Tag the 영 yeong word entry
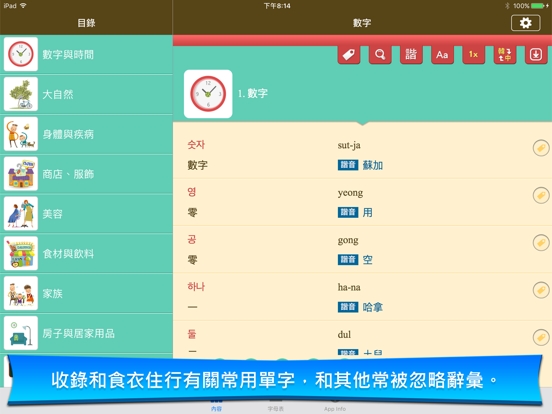 (x=541, y=195)
